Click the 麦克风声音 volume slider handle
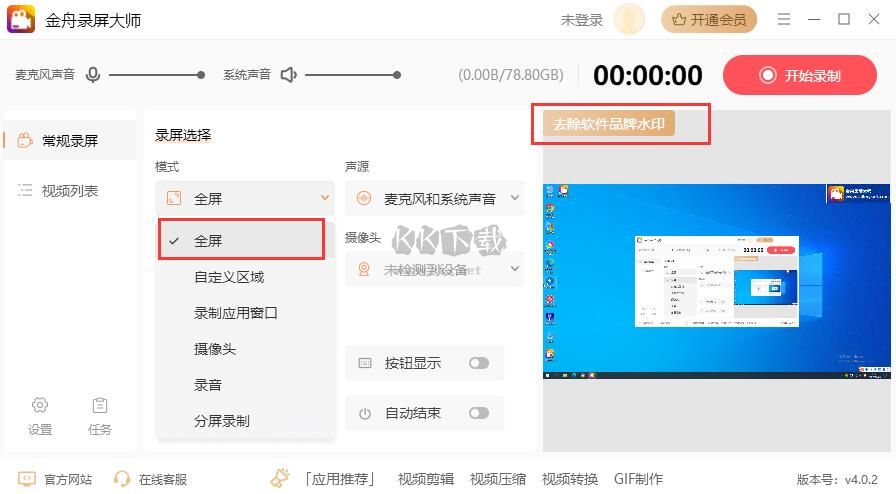The height and width of the screenshot is (494, 896). (201, 75)
